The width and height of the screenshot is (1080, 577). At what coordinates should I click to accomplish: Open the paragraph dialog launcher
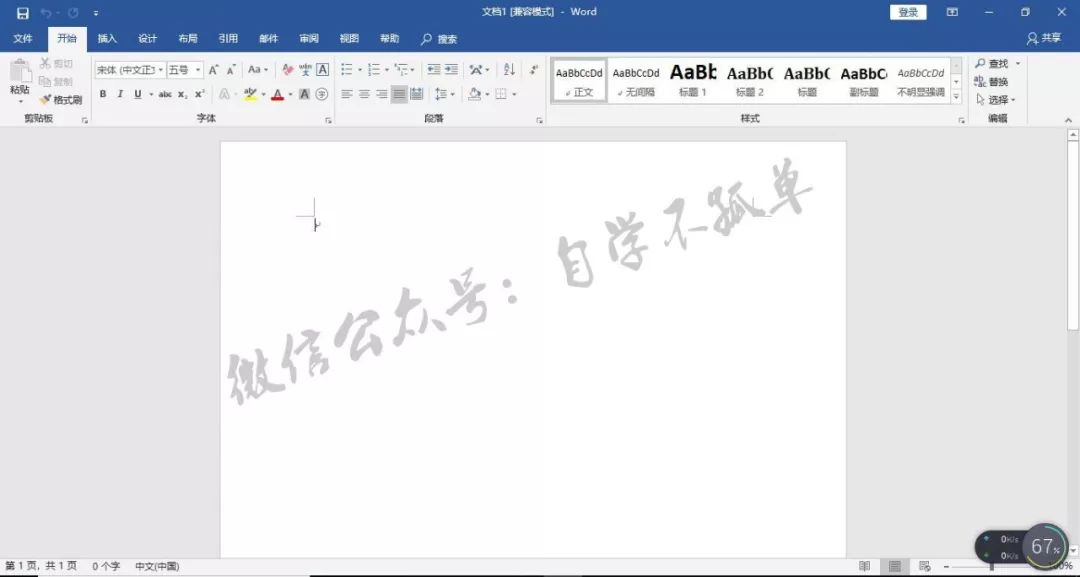(539, 120)
